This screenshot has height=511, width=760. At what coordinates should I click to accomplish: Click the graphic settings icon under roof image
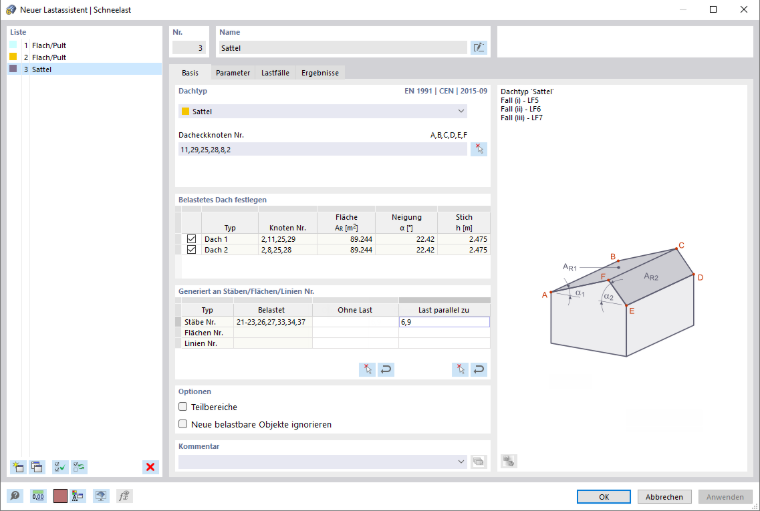[x=509, y=461]
